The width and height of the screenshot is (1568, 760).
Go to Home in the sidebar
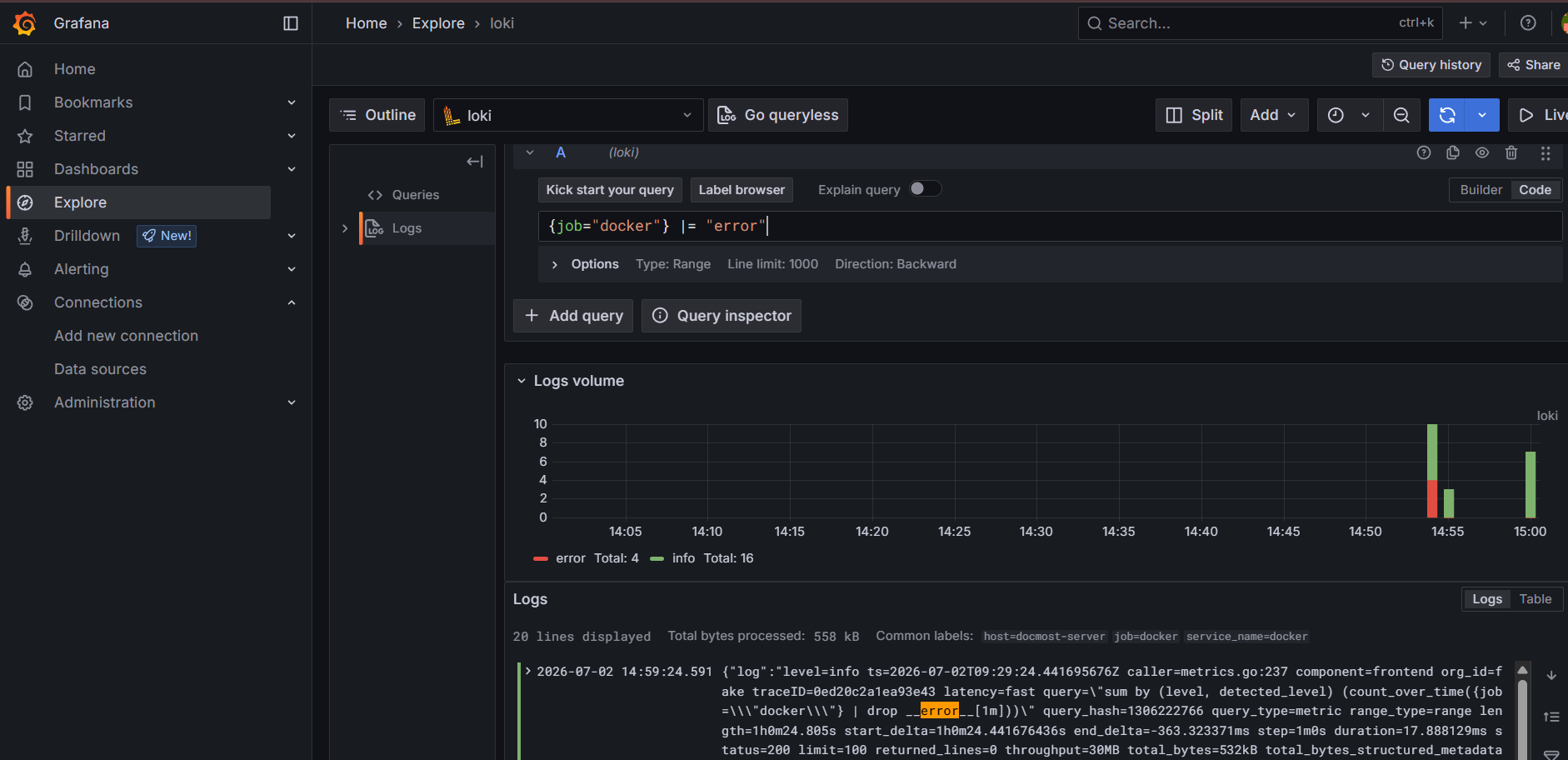click(x=75, y=69)
